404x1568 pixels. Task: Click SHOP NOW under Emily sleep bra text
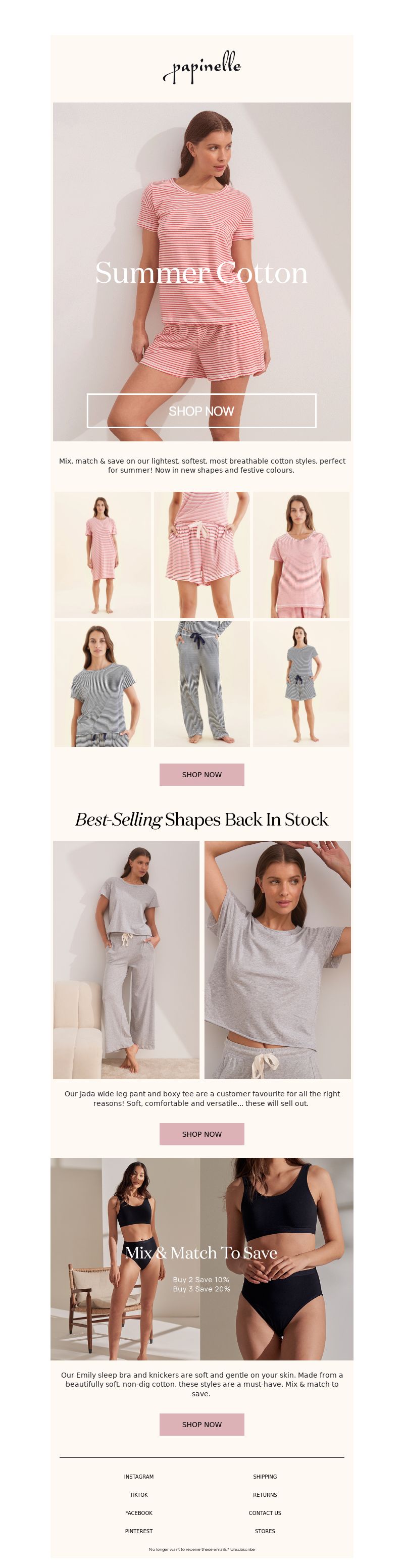(x=202, y=1425)
